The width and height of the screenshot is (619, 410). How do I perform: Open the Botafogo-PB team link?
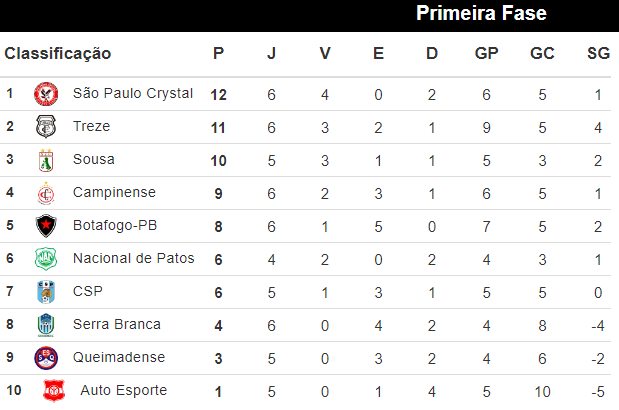tap(115, 225)
